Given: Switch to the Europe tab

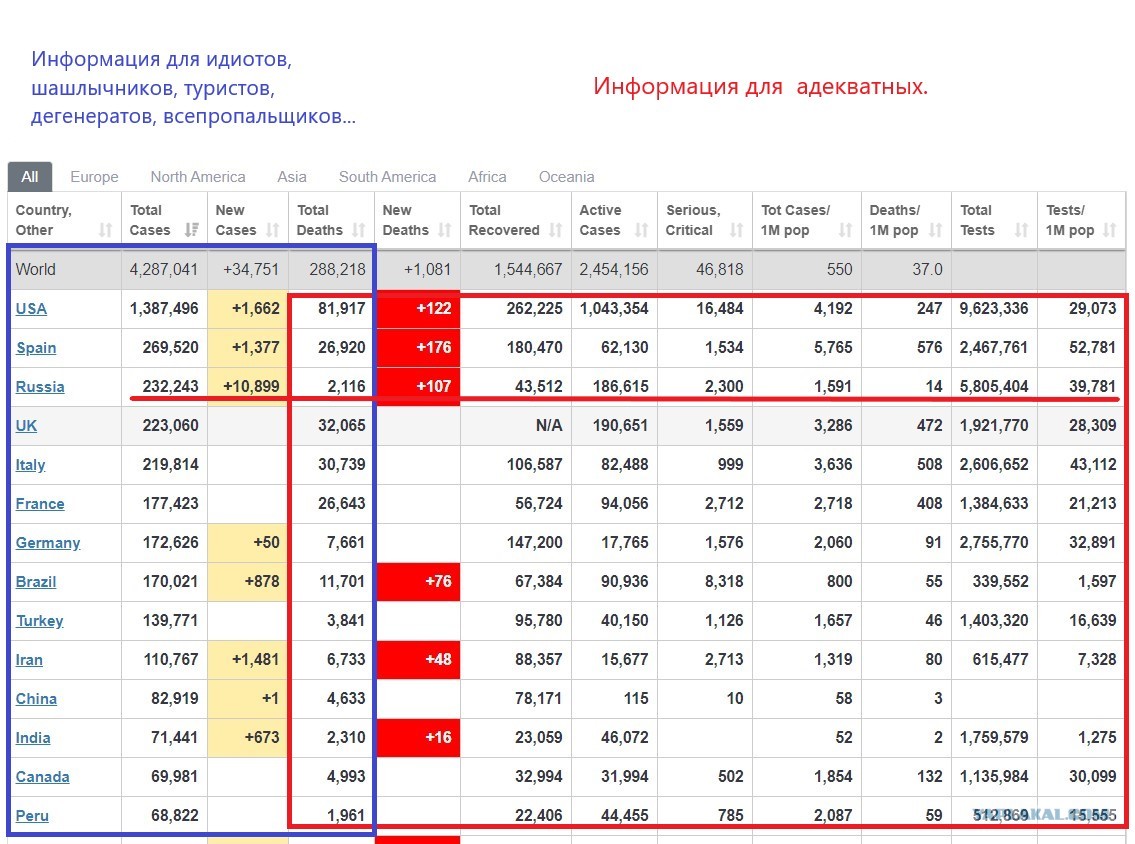Looking at the screenshot, I should 94,177.
